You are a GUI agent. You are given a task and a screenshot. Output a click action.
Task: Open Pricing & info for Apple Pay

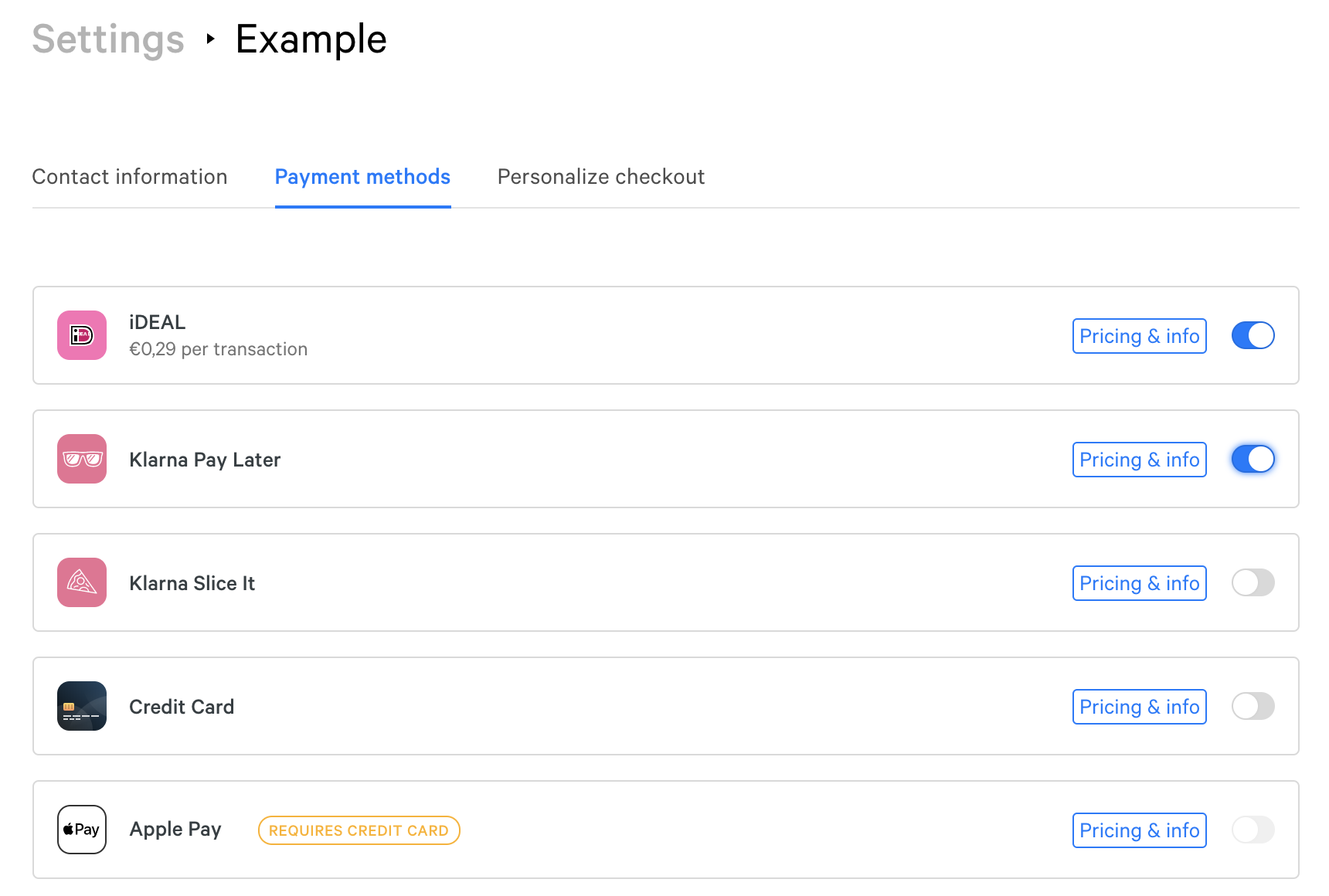(x=1140, y=830)
